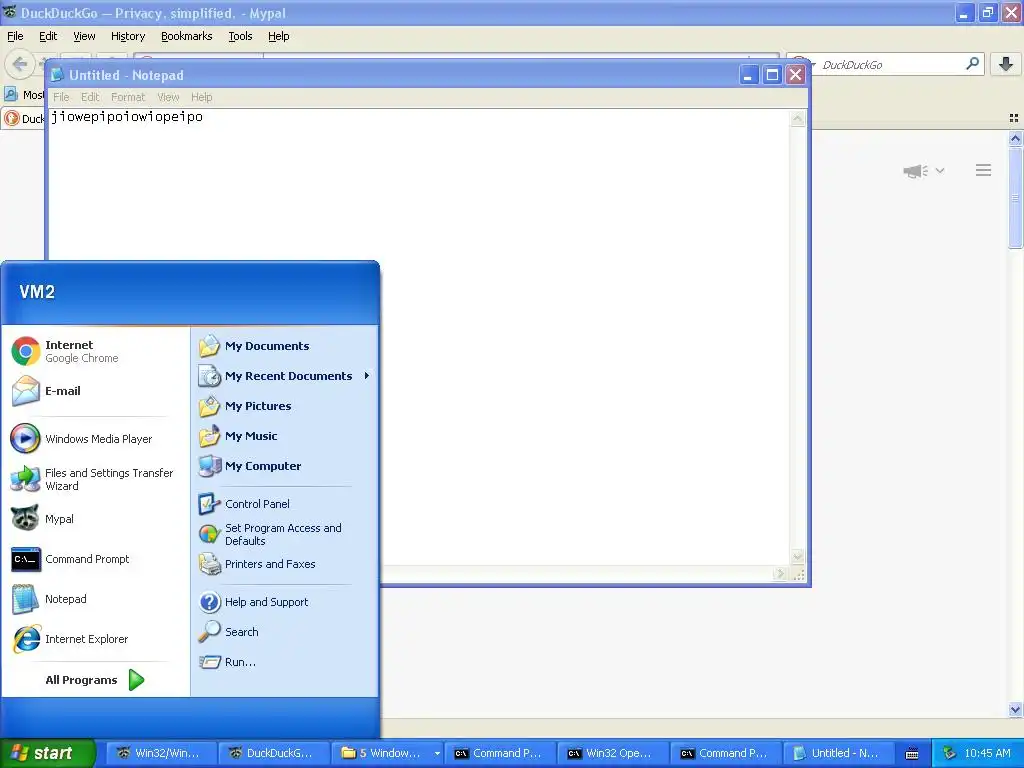Screen dimensions: 1024x768
Task: Click the tab list grid icon in Mypal
Action: [x=1014, y=118]
